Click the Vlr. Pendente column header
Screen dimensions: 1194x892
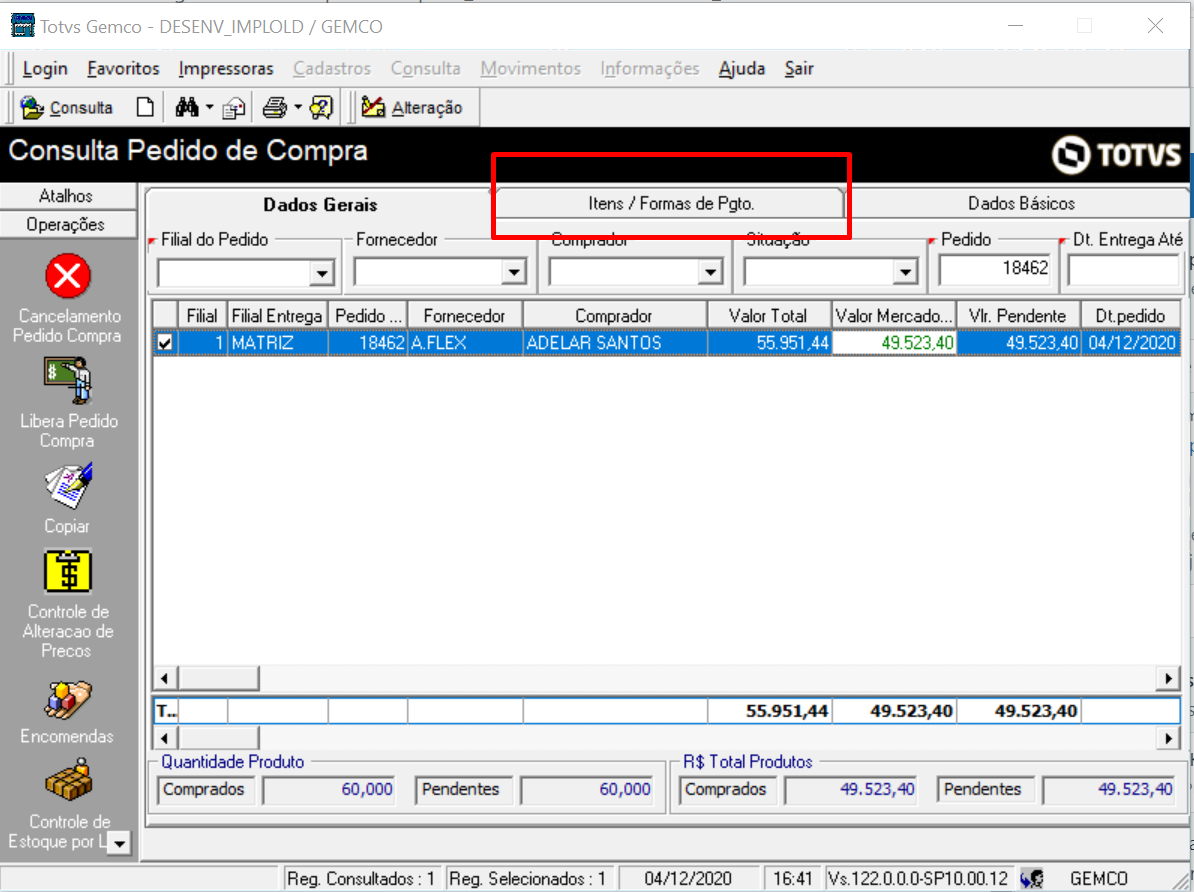tap(1017, 315)
